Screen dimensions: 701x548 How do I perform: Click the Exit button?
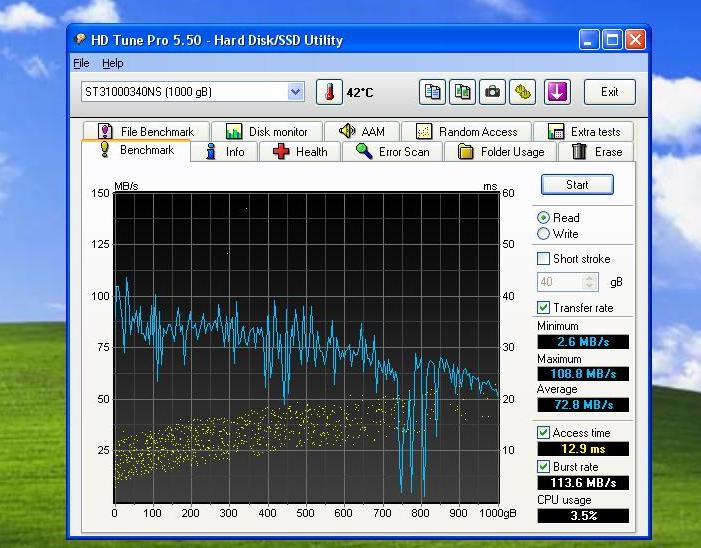click(609, 92)
